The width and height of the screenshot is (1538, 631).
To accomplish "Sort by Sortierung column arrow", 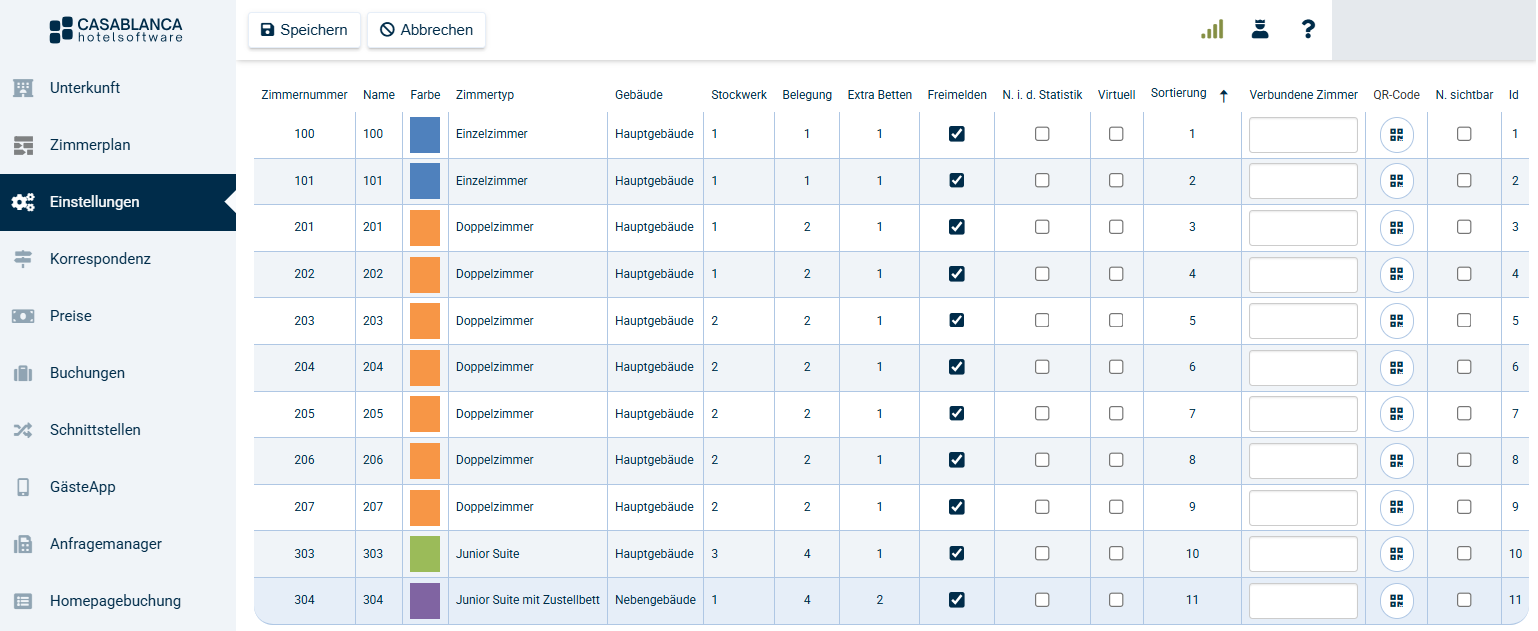I will pyautogui.click(x=1223, y=96).
